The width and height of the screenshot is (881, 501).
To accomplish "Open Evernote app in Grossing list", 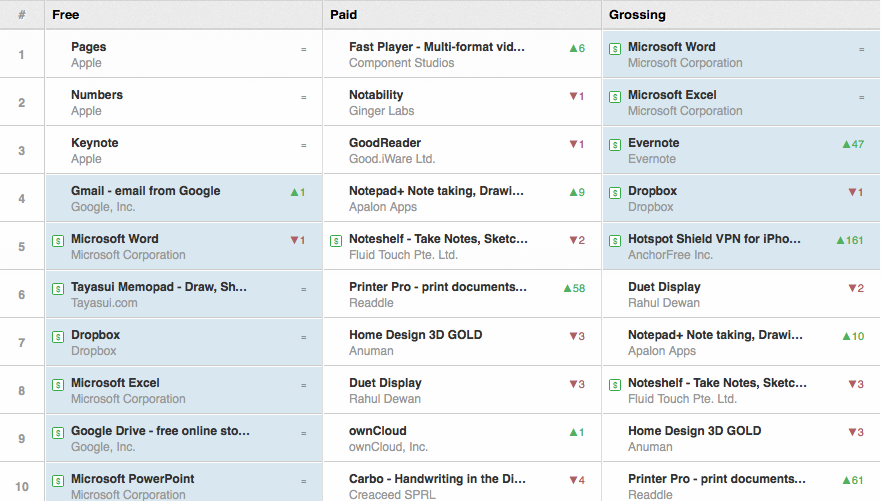I will [x=653, y=143].
